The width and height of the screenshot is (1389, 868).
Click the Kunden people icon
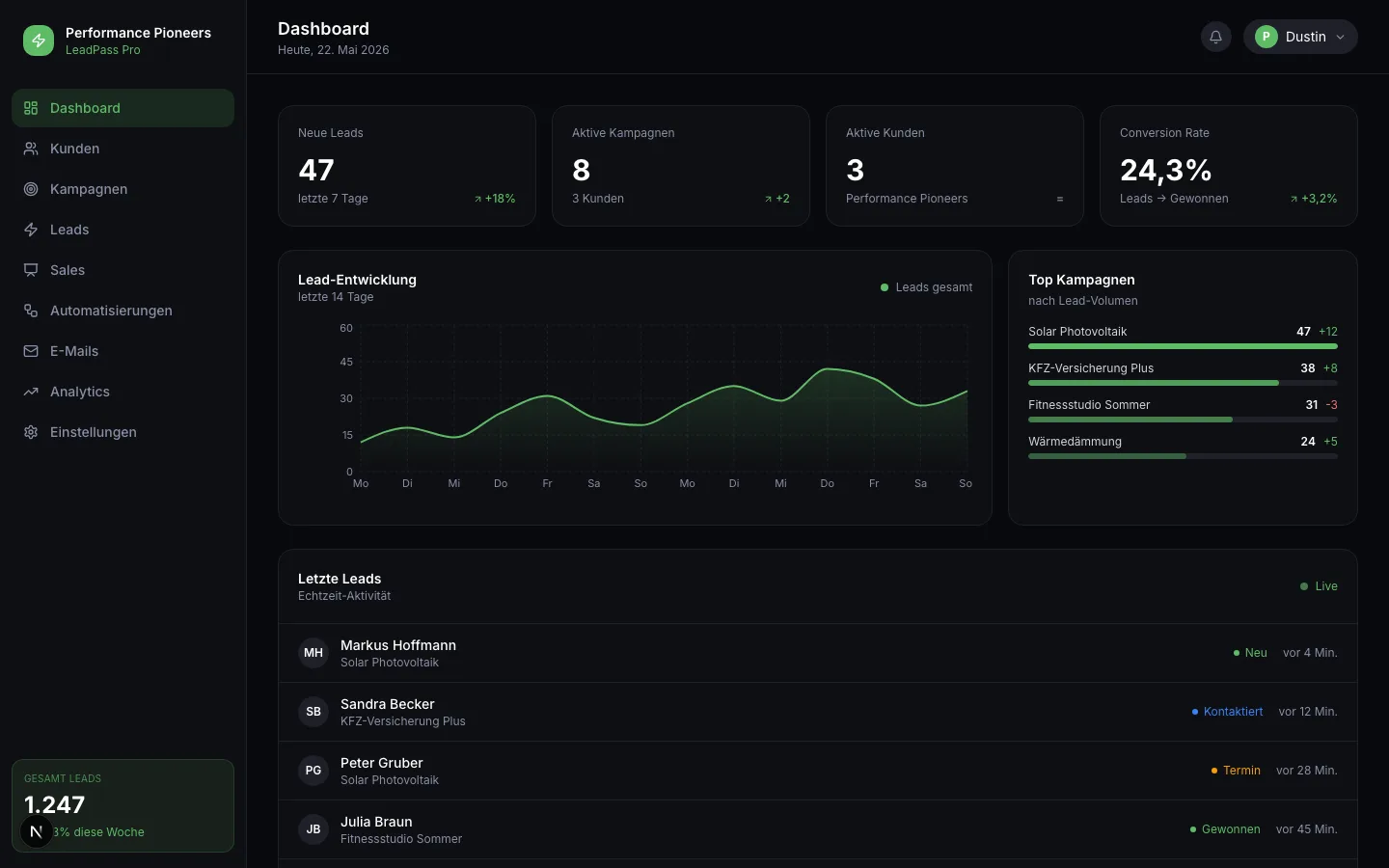[x=31, y=149]
